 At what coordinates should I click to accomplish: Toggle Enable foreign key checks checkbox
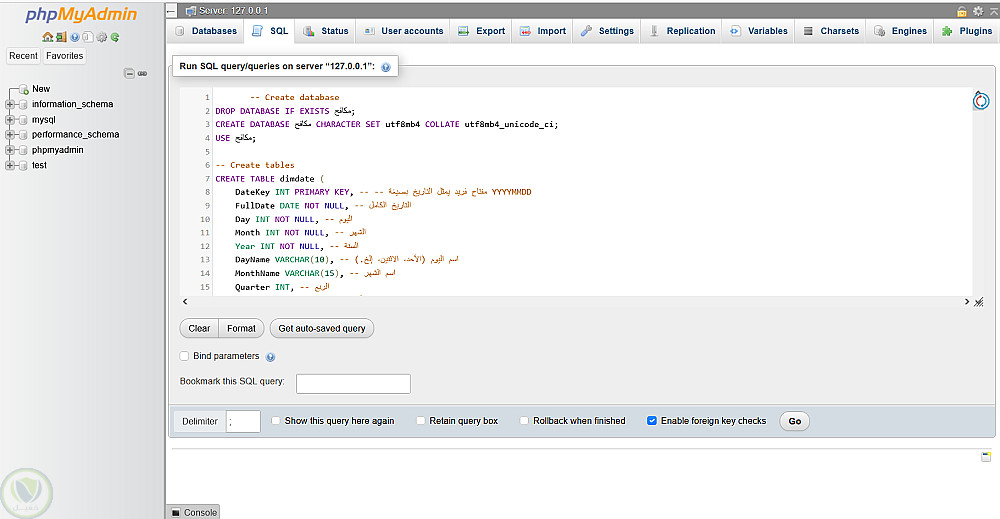coord(652,421)
